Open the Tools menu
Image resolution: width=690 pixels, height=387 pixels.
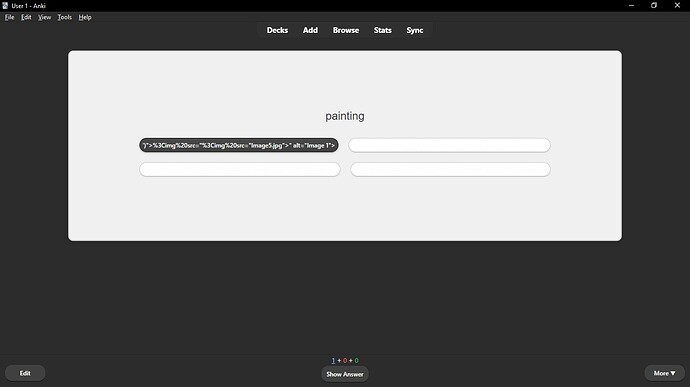click(x=64, y=17)
